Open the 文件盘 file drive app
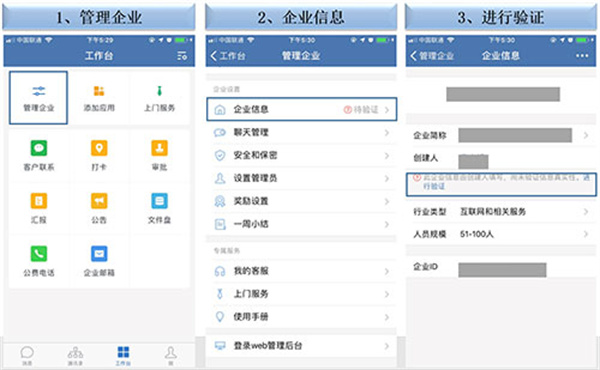Screen dimensions: 600x370 [159, 208]
